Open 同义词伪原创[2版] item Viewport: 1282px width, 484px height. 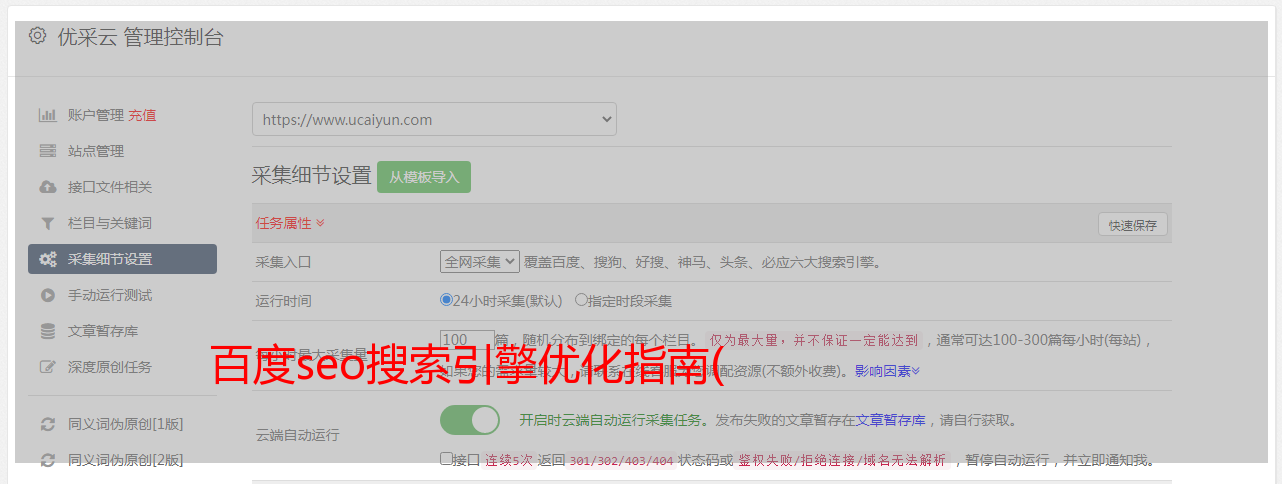(125, 460)
